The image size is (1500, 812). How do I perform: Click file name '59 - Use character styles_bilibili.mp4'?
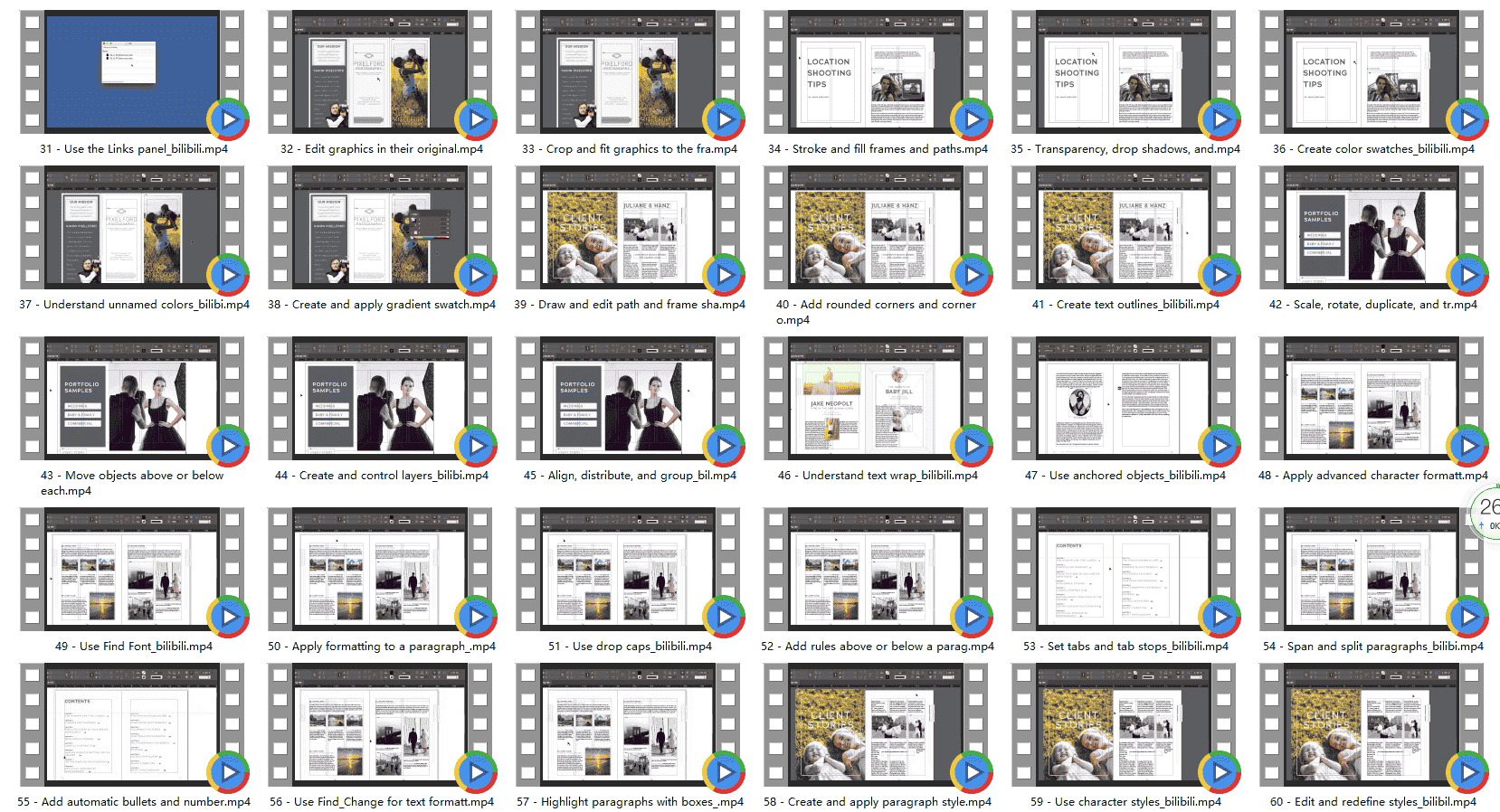(1125, 802)
